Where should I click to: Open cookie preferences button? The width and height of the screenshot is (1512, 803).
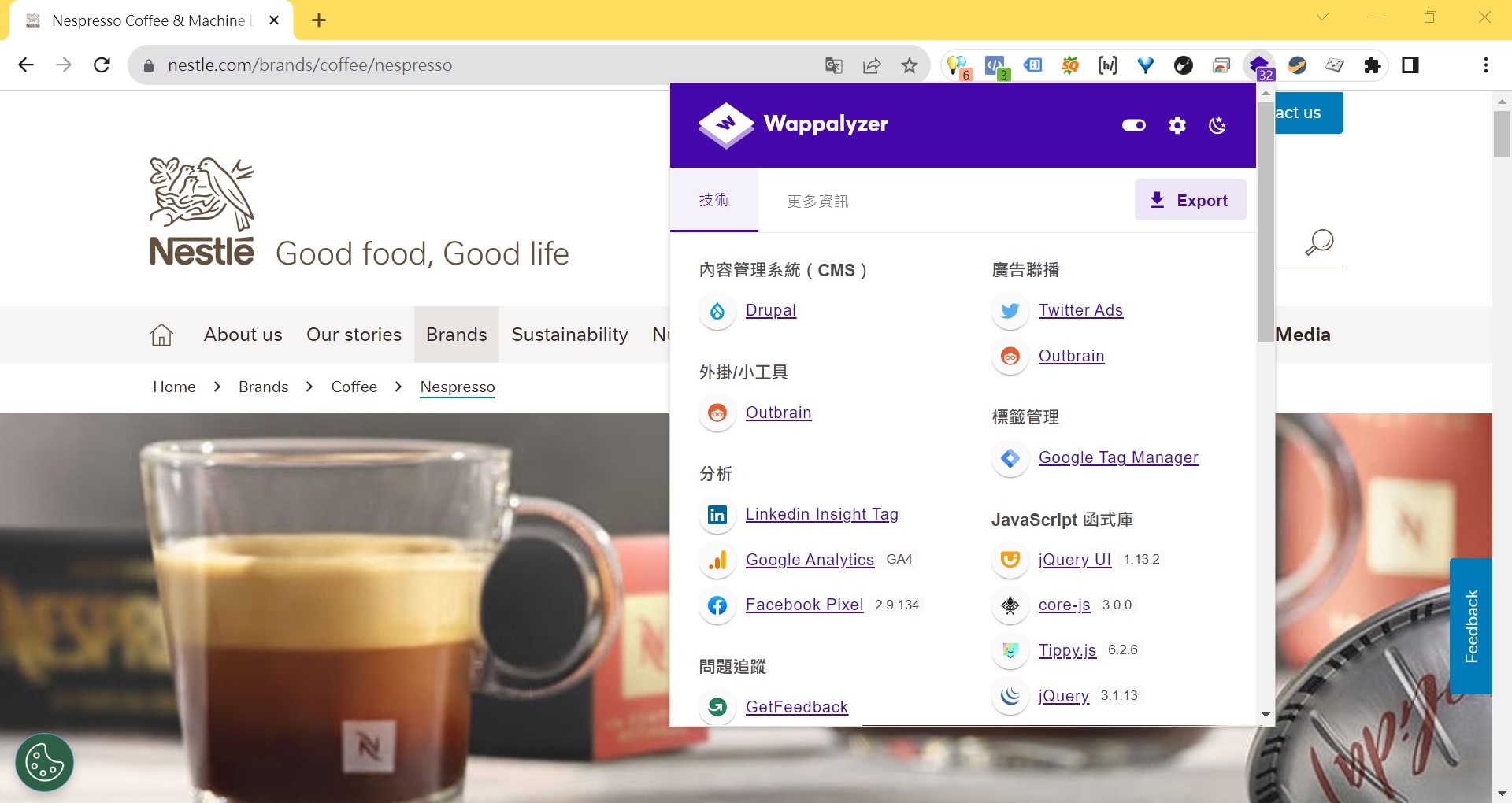[44, 763]
